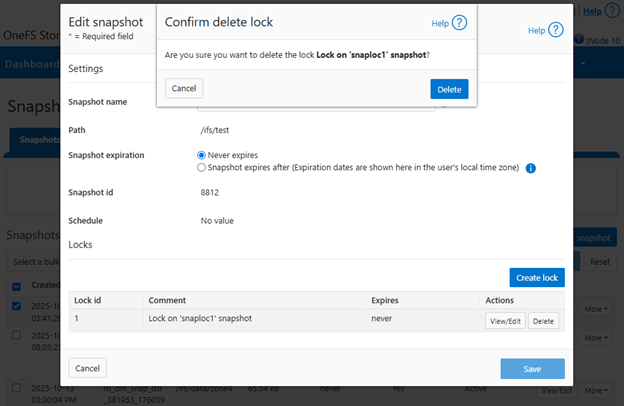Image resolution: width=624 pixels, height=406 pixels.
Task: Confirm deletion with the blue Delete button
Action: [449, 89]
